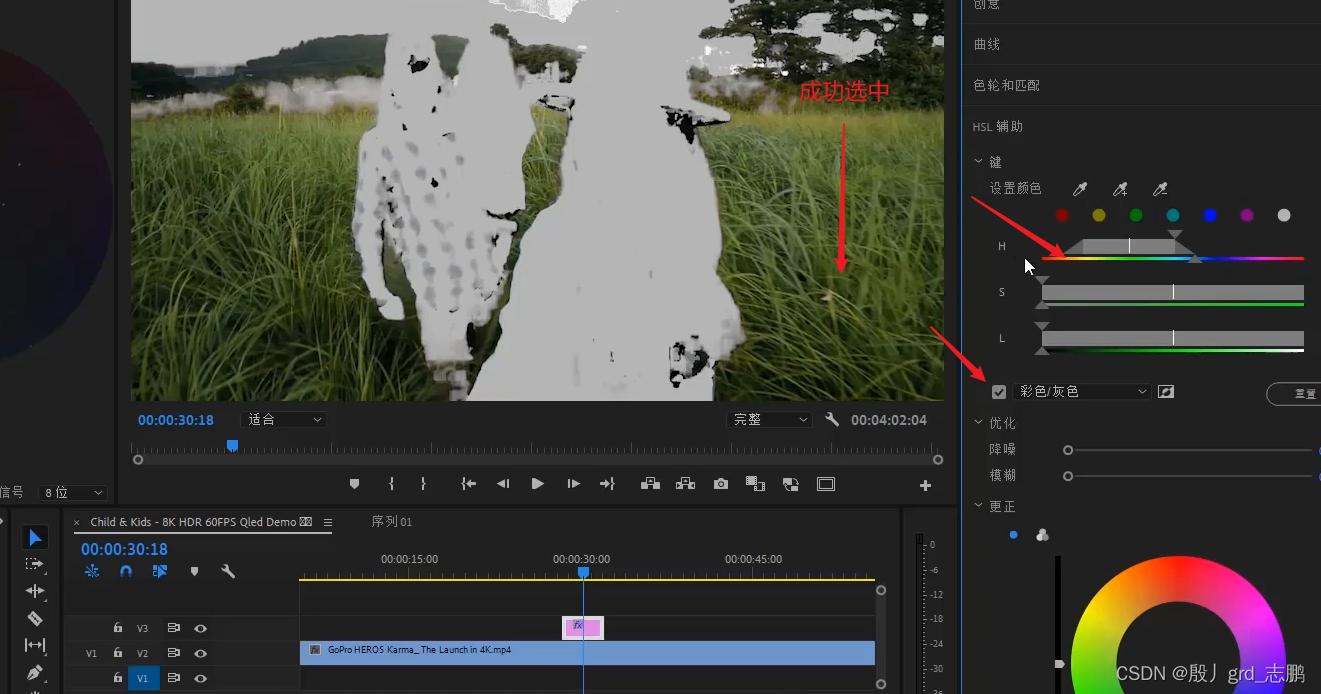This screenshot has height=694, width=1321.
Task: Toggle Linked Selection in timeline
Action: [x=160, y=571]
